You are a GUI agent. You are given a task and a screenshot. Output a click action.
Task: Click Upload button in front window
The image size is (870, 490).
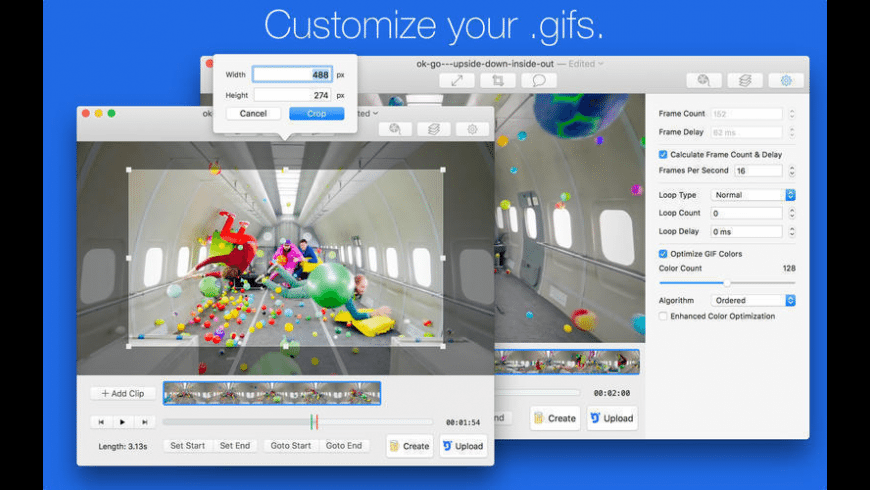coord(463,446)
